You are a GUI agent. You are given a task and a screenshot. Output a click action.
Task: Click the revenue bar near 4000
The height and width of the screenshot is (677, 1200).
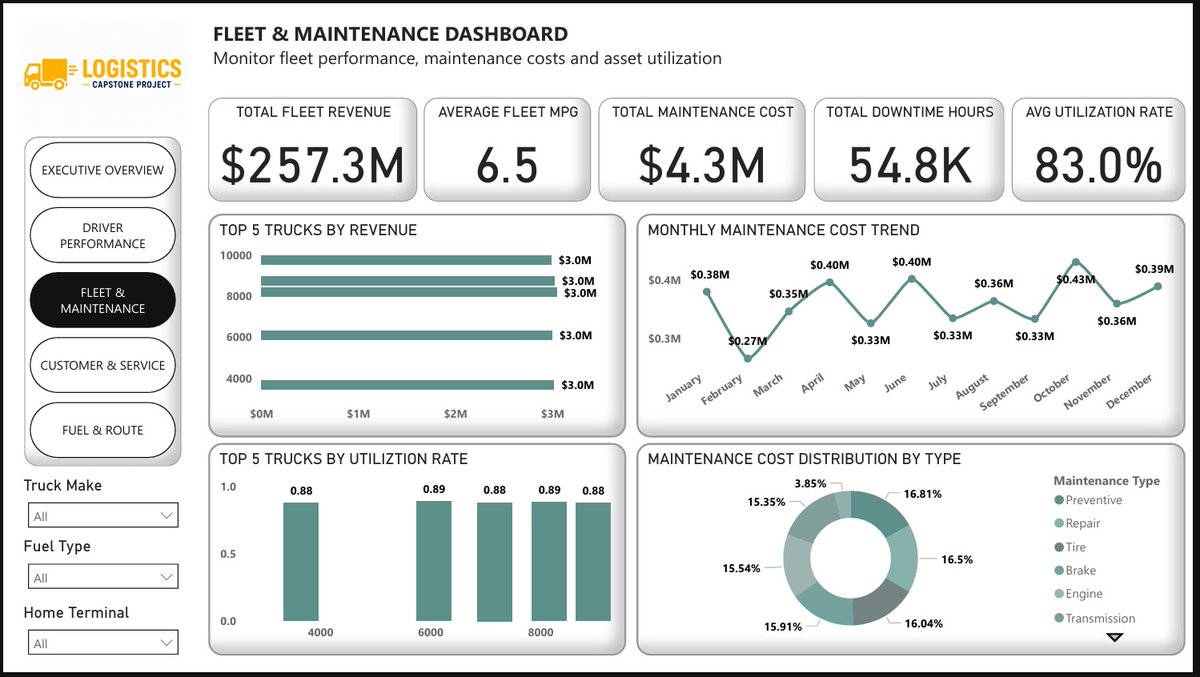coord(407,384)
